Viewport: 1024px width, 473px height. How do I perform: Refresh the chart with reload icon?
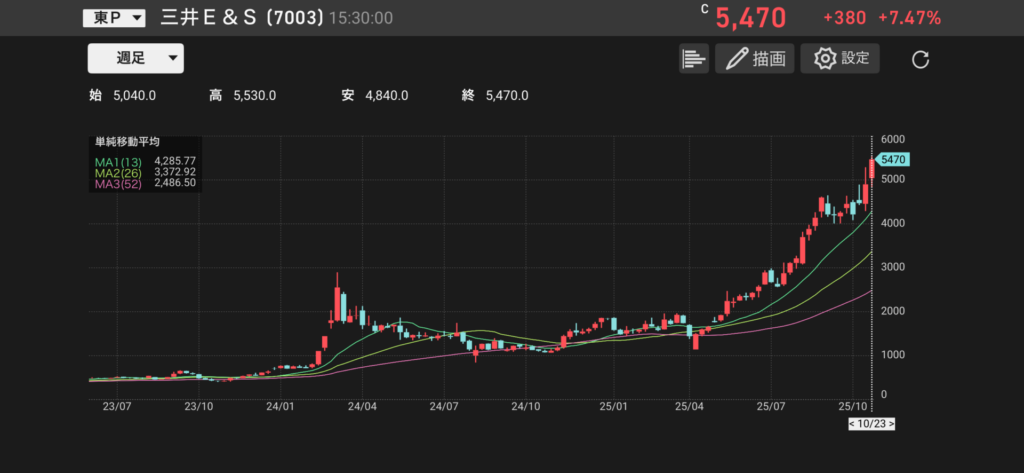(x=921, y=60)
